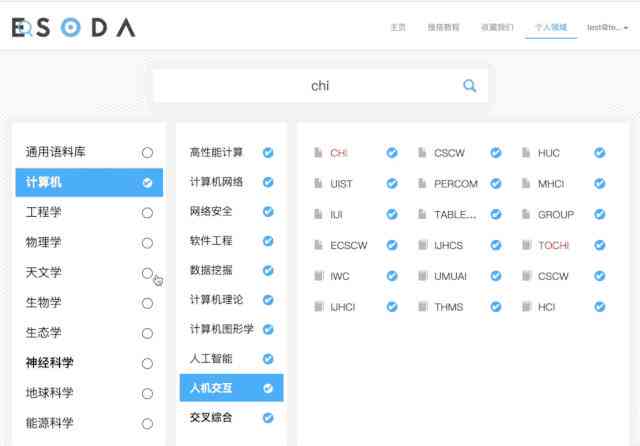Click the journal icon beside UMUAI
Image resolution: width=640 pixels, height=446 pixels.
click(x=422, y=276)
